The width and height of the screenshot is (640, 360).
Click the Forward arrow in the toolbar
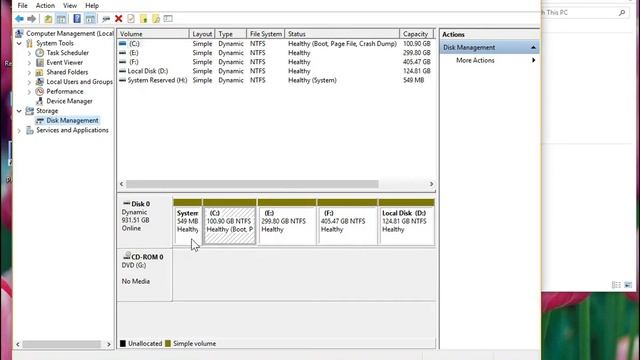[31, 19]
